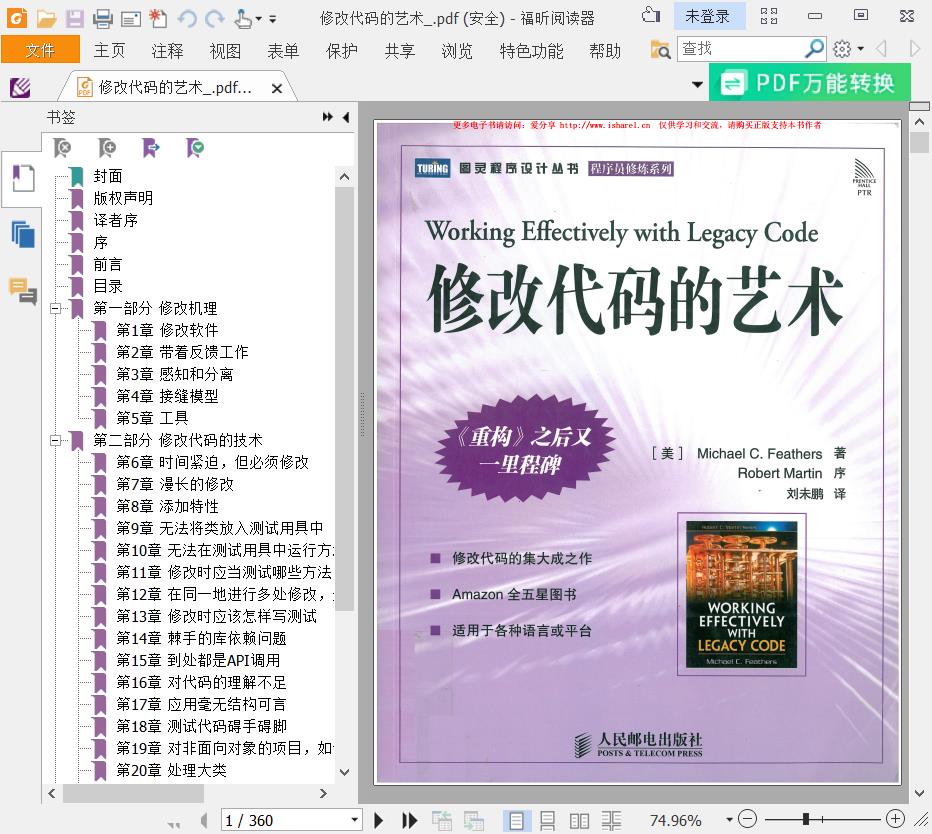
Task: Select bookmark 第3章 感知和分离
Action: [175, 374]
